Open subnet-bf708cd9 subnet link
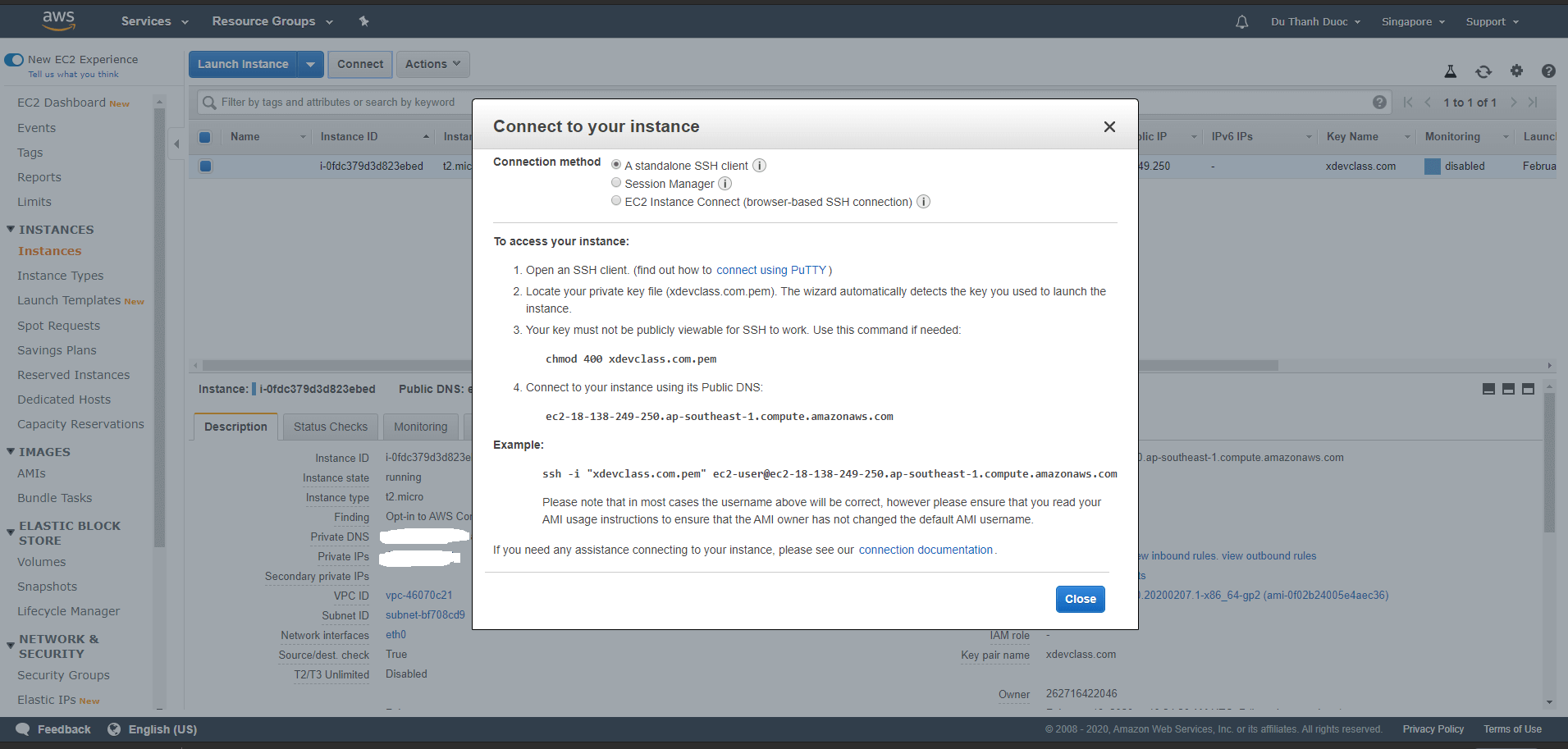The width and height of the screenshot is (1568, 749). pyautogui.click(x=425, y=615)
